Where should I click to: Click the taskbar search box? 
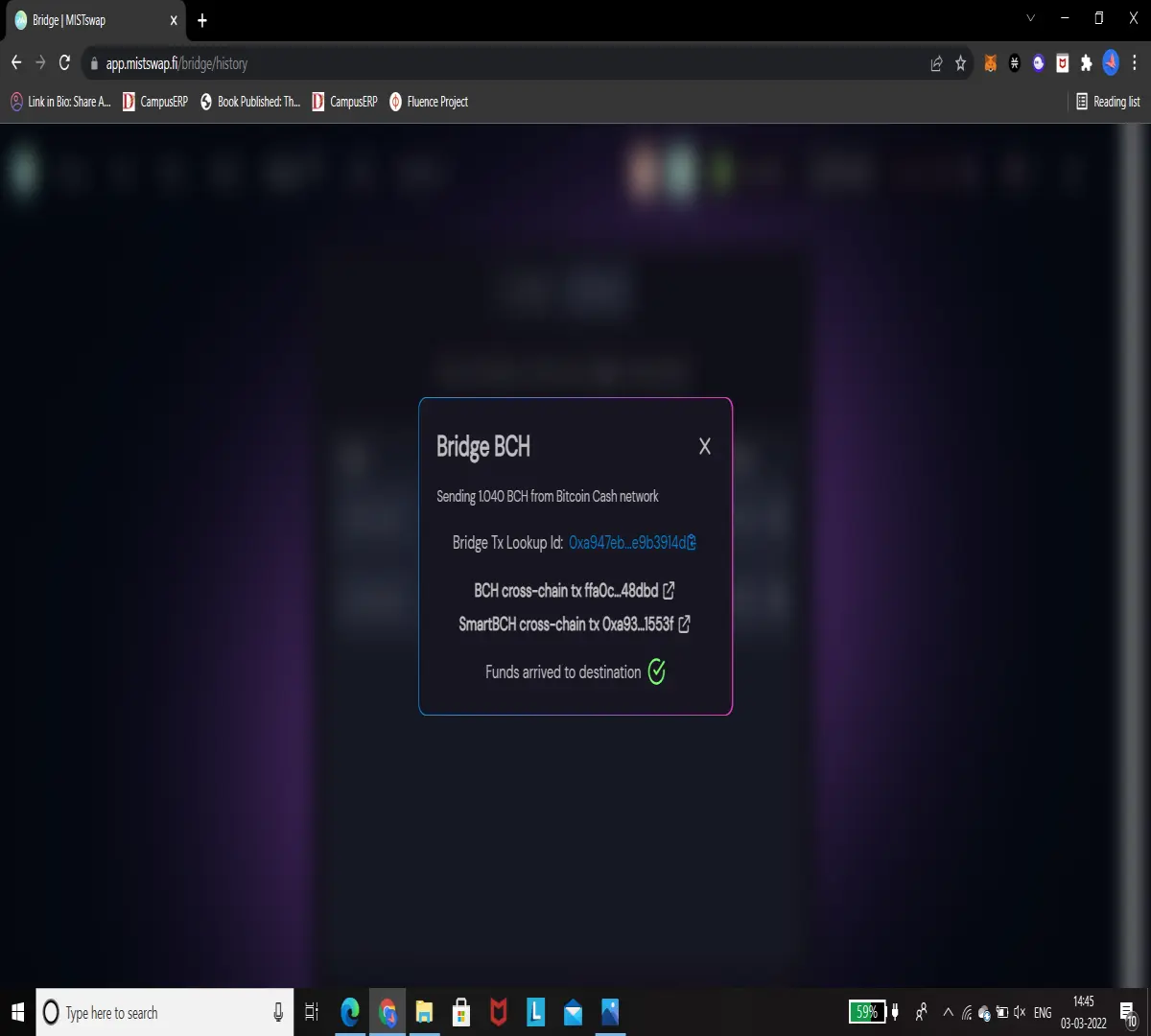165,1012
